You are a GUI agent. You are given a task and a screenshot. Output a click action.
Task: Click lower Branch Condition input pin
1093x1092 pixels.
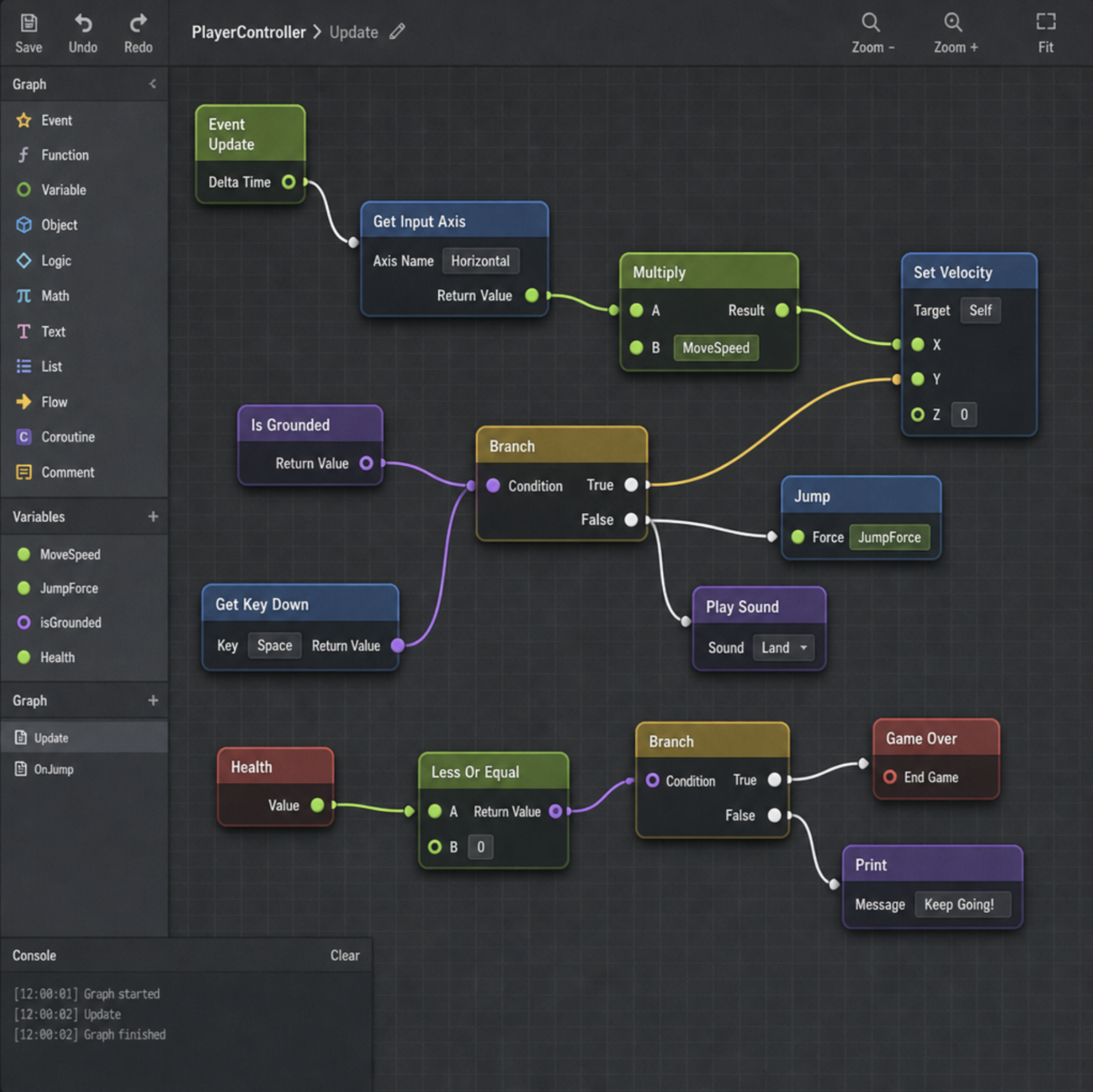point(653,780)
